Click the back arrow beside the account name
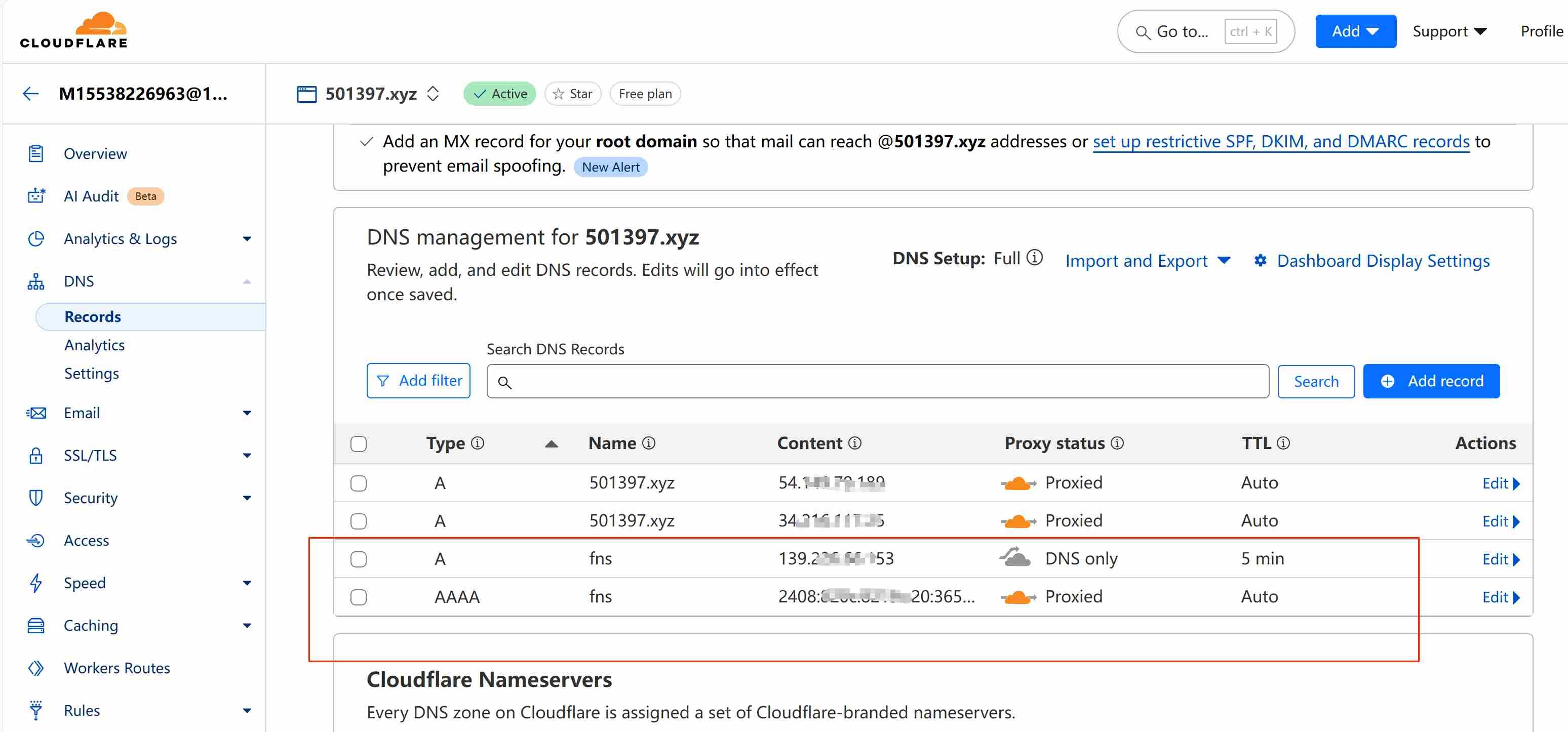Image resolution: width=1568 pixels, height=732 pixels. tap(31, 94)
